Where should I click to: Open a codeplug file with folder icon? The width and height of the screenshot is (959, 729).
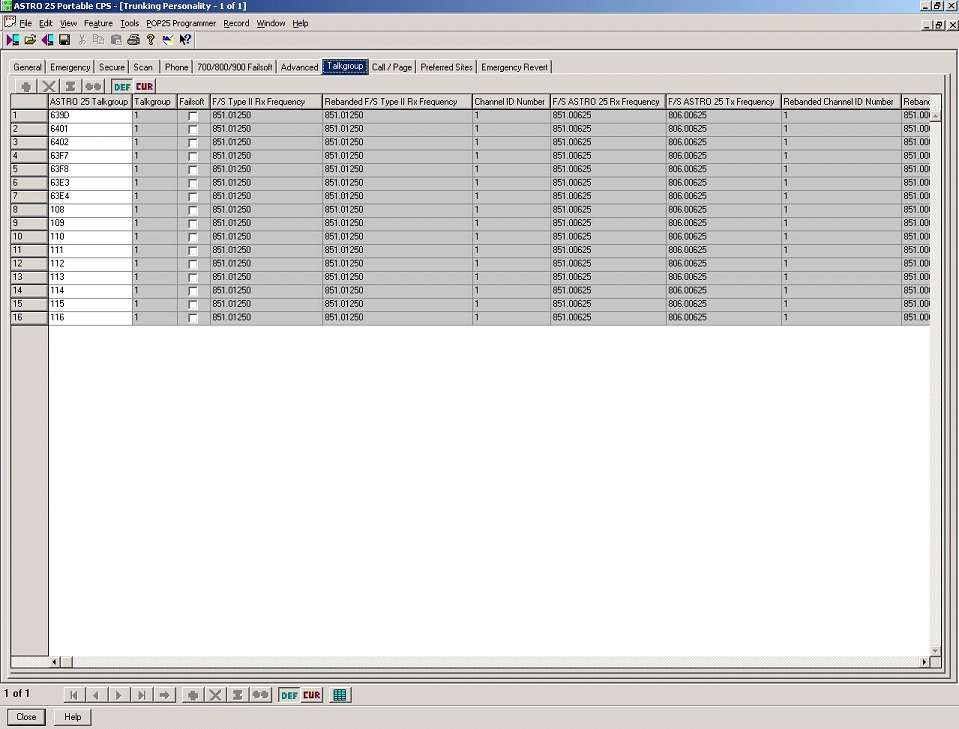click(30, 40)
